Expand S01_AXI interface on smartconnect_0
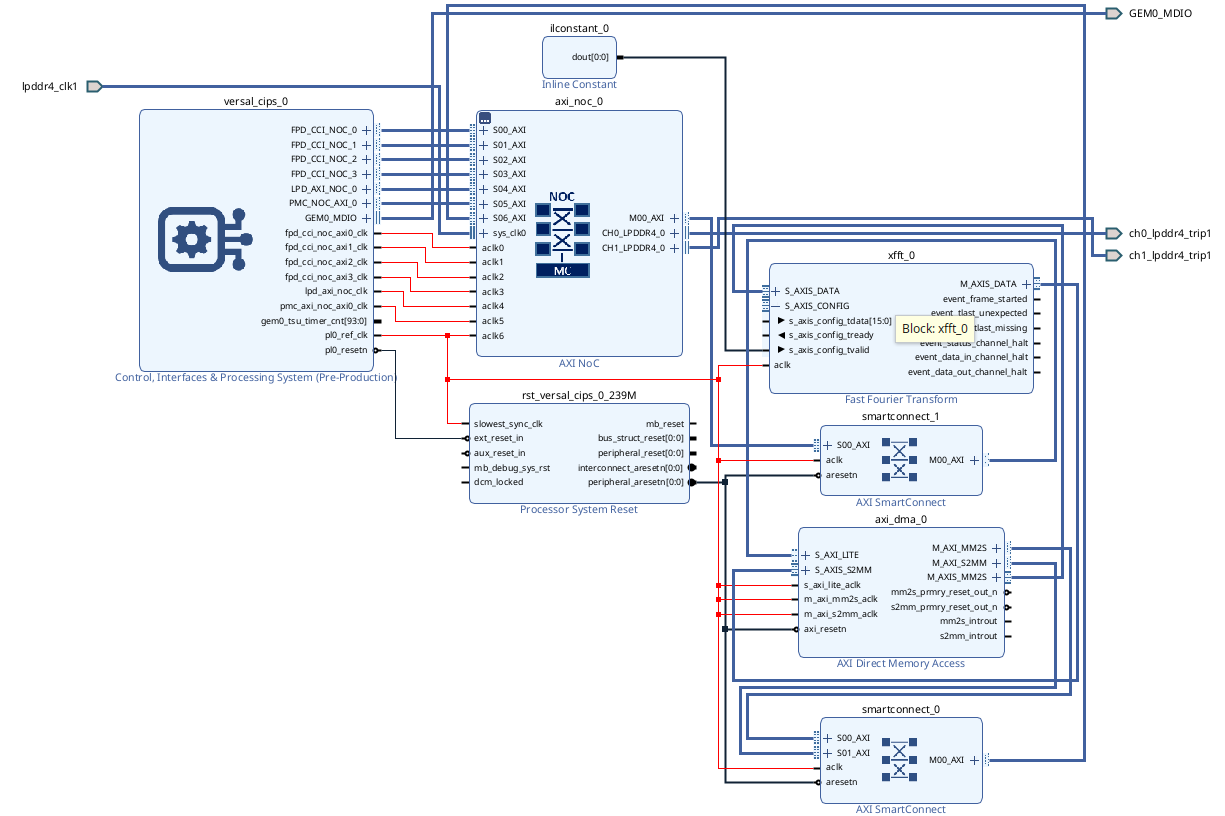Viewport: 1225px width, 816px height. [828, 753]
